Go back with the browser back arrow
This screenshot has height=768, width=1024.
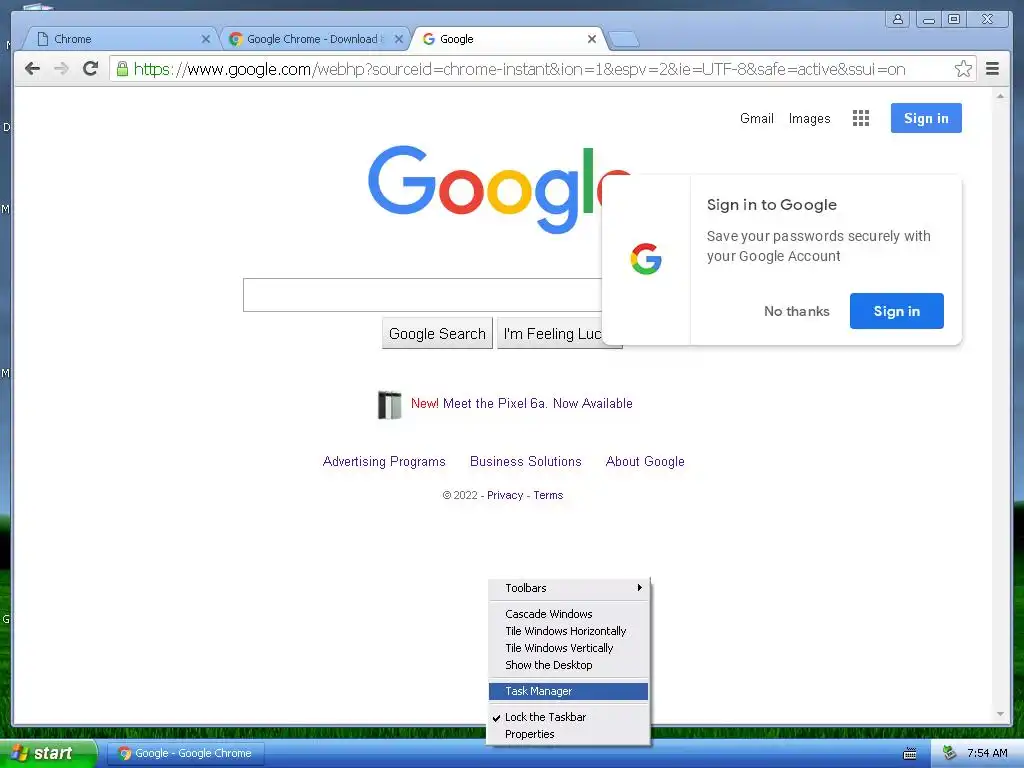[x=32, y=69]
